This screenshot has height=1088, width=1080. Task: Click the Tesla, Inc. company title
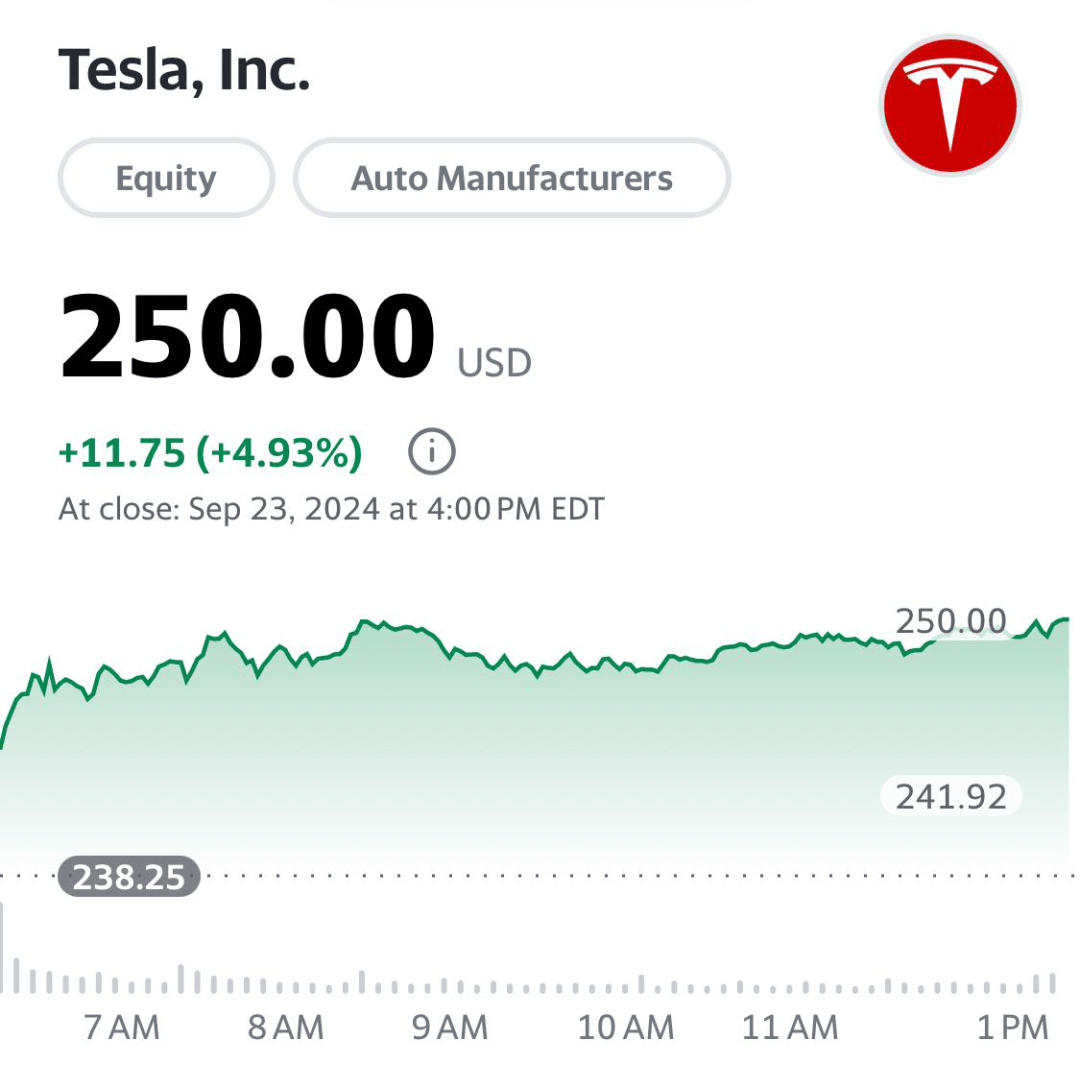[184, 70]
